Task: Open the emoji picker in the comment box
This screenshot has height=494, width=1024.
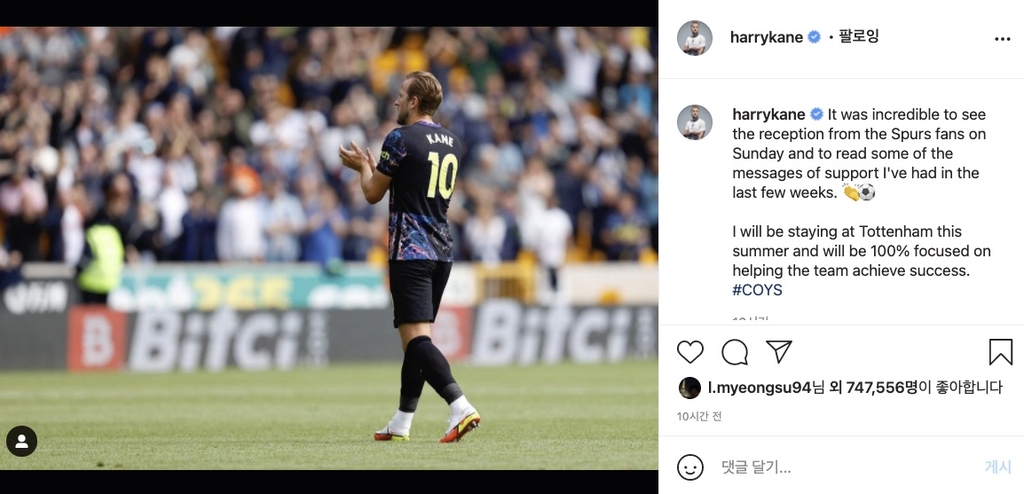Action: coord(690,467)
